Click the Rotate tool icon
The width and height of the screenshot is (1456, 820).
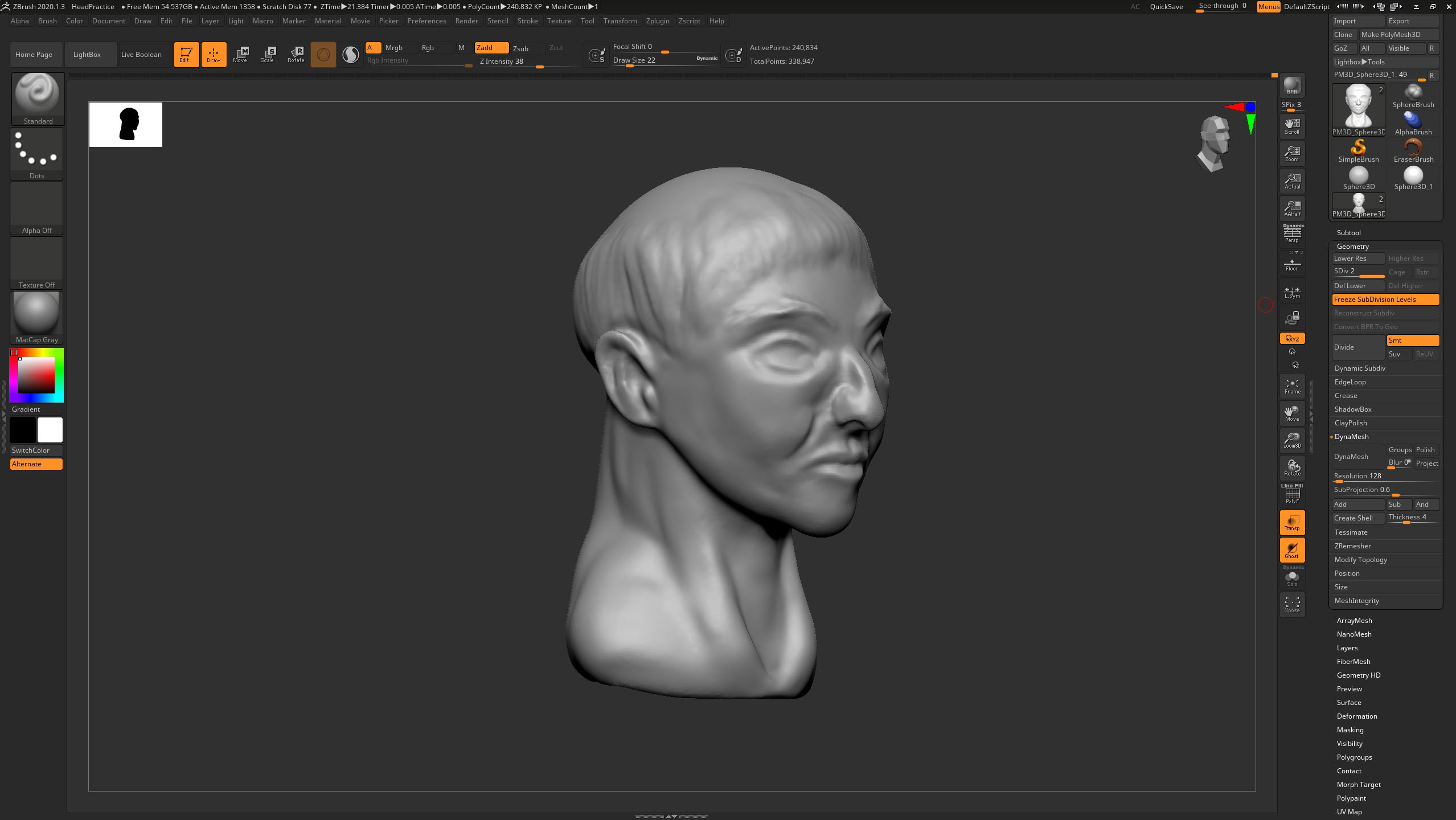point(296,53)
